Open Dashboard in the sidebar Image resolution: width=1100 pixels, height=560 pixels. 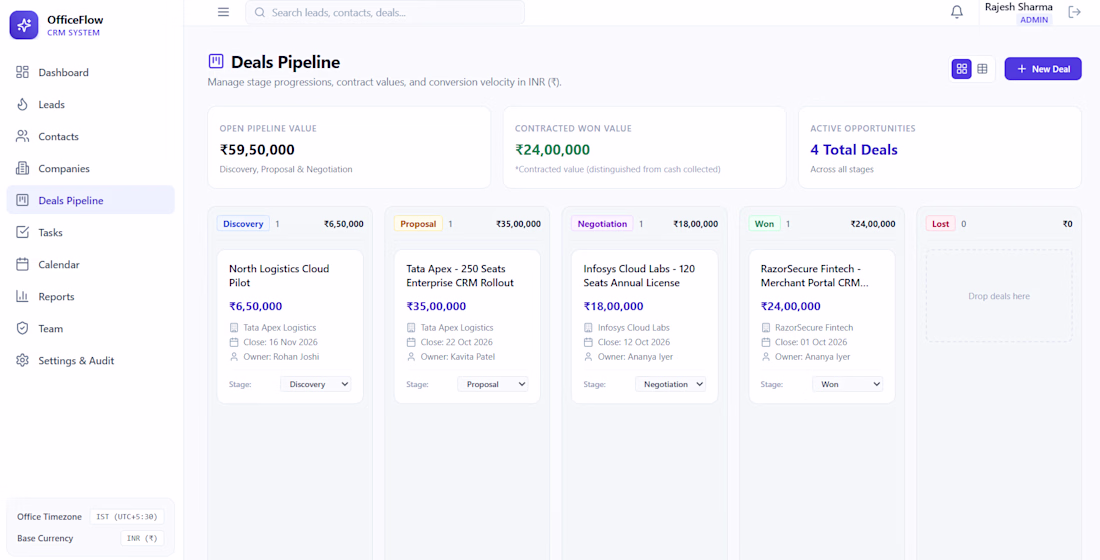tap(90, 72)
